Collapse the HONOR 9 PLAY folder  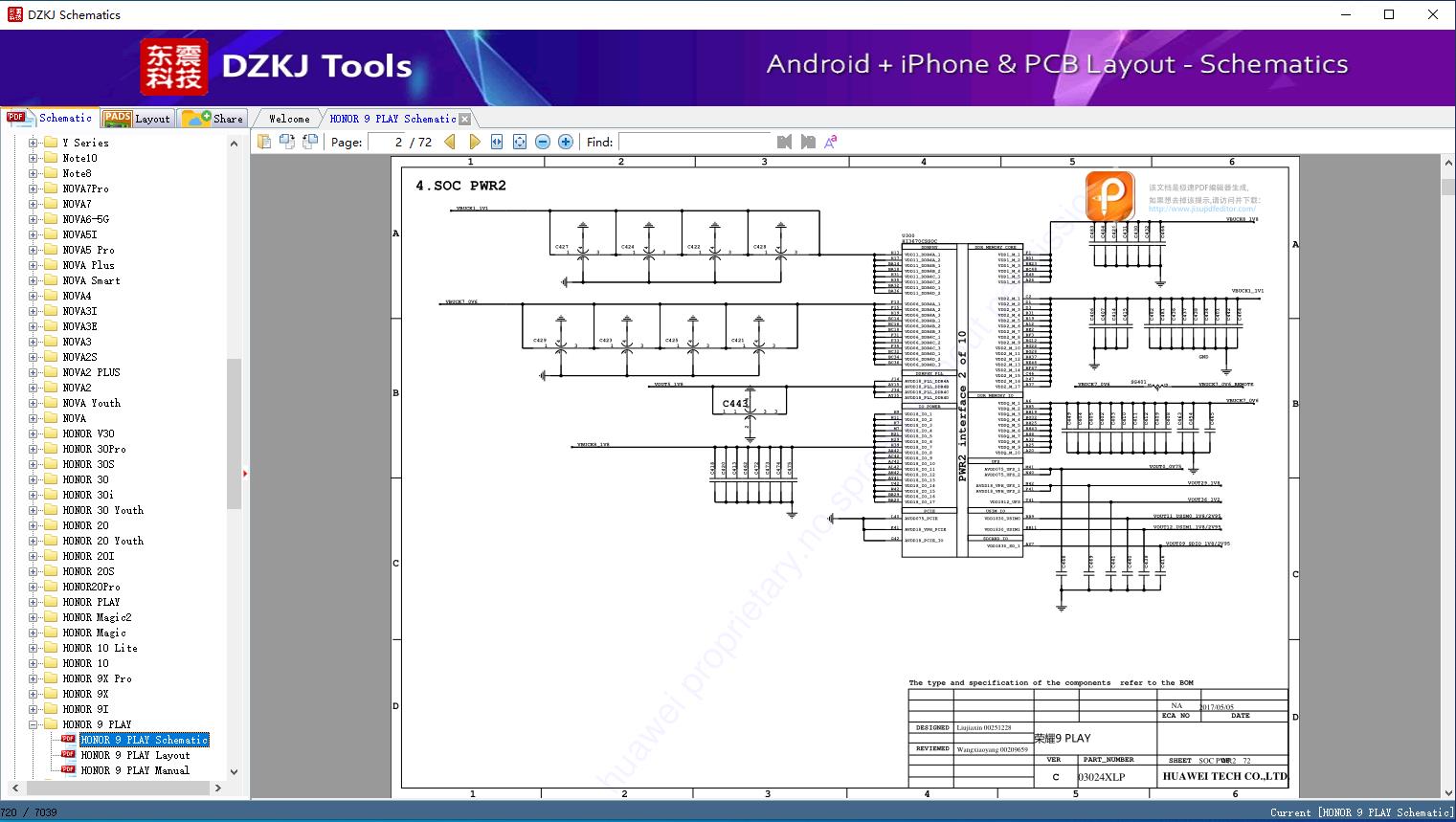coord(34,724)
